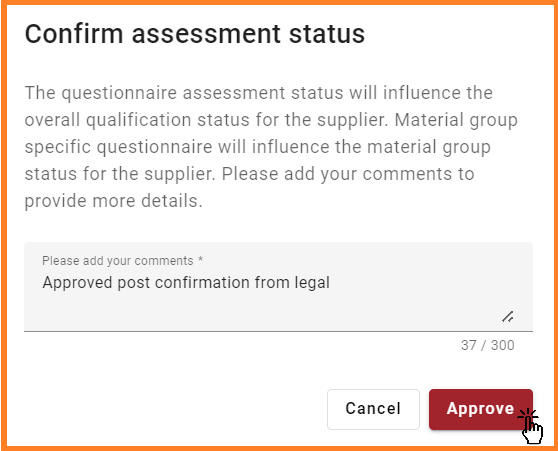Click the description line starting 'The questionnaire assessment'

tap(258, 93)
